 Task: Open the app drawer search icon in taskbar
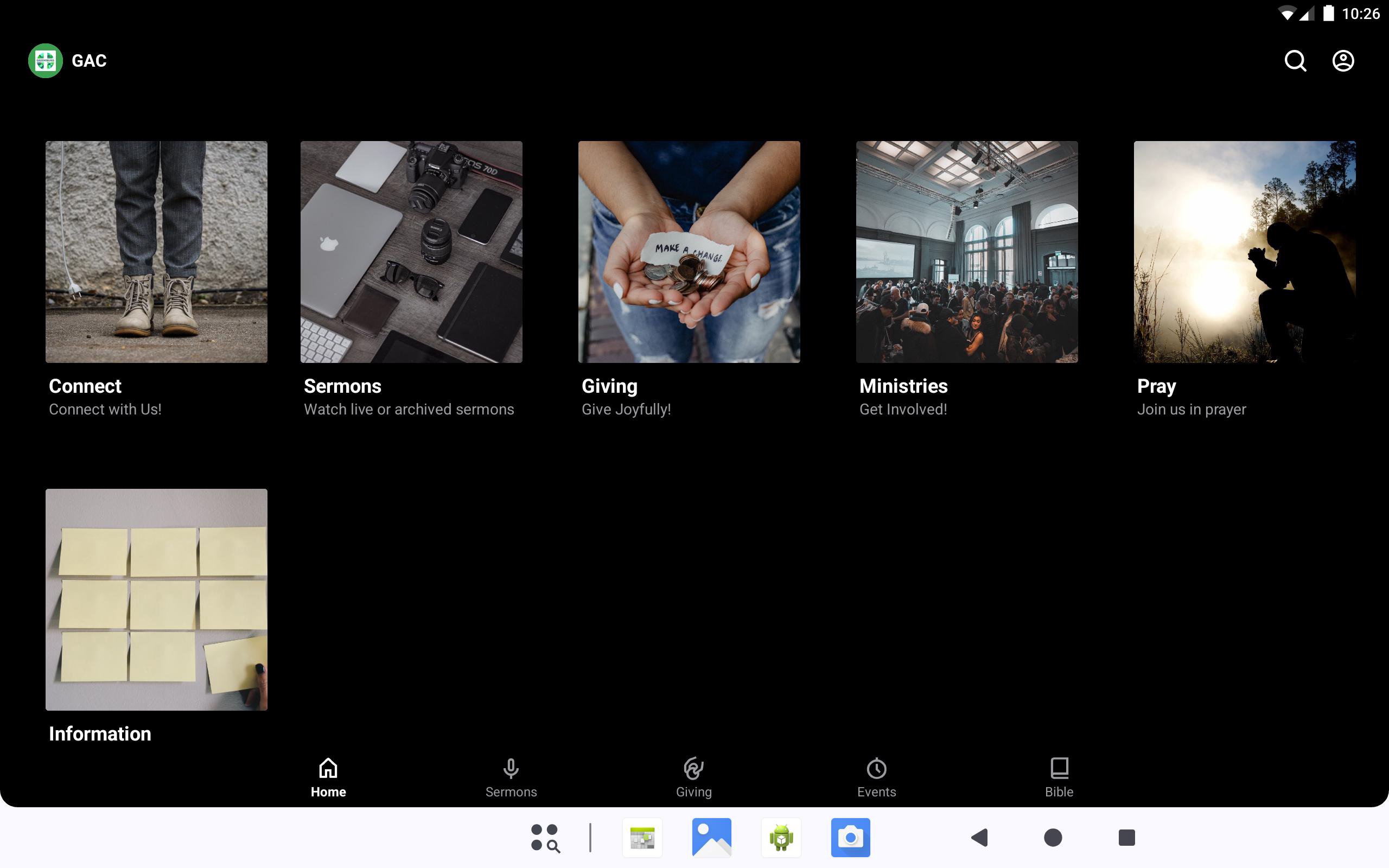[x=545, y=838]
